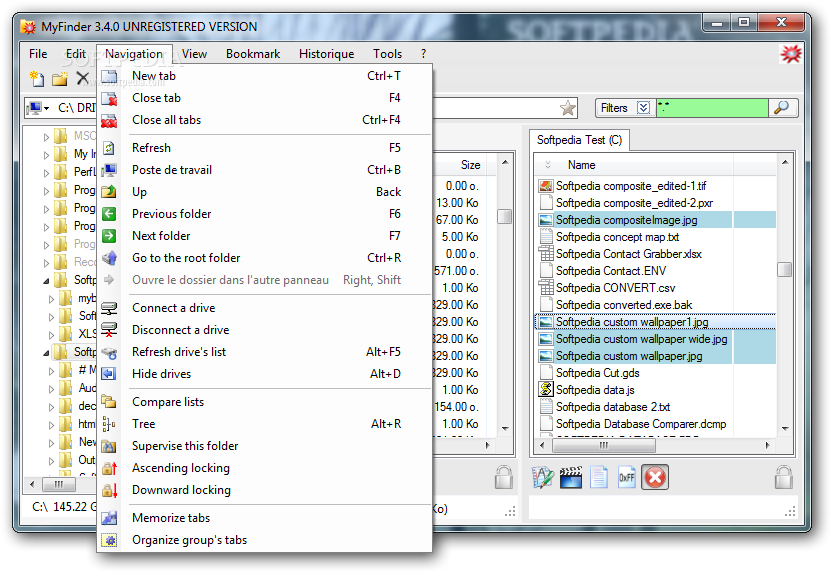The width and height of the screenshot is (832, 573).
Task: Click the 0xFF hex viewer icon
Action: coord(627,477)
